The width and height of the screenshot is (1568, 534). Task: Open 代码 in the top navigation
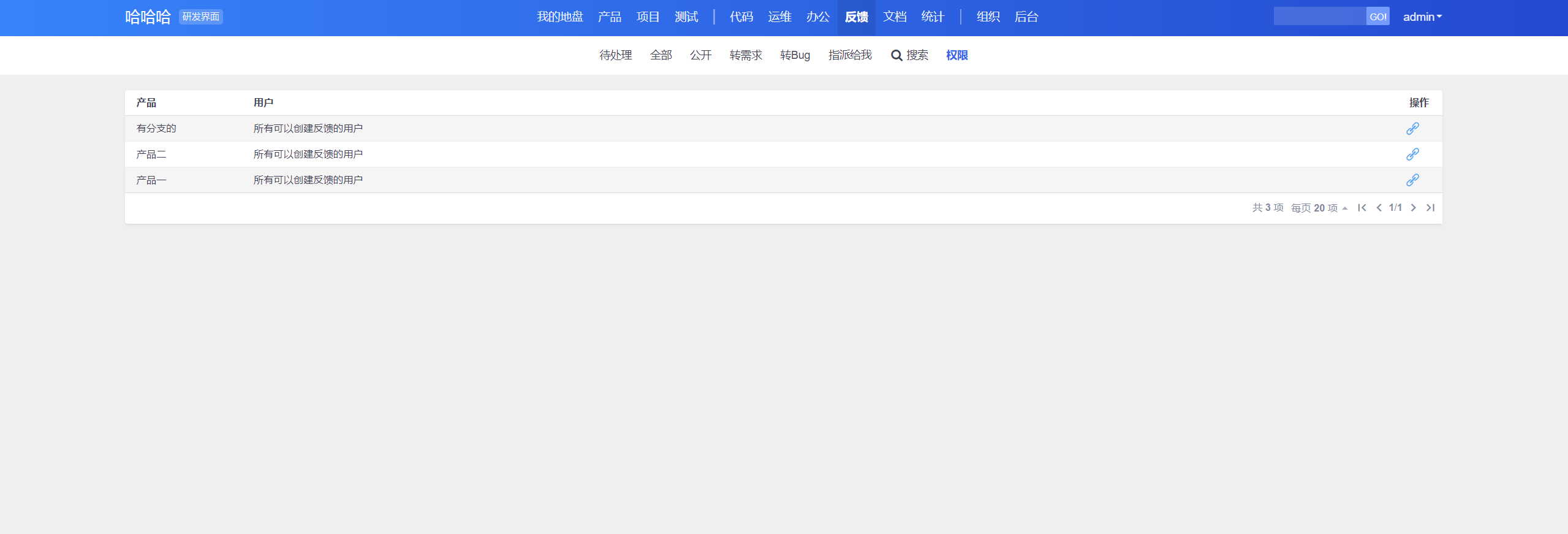point(741,17)
